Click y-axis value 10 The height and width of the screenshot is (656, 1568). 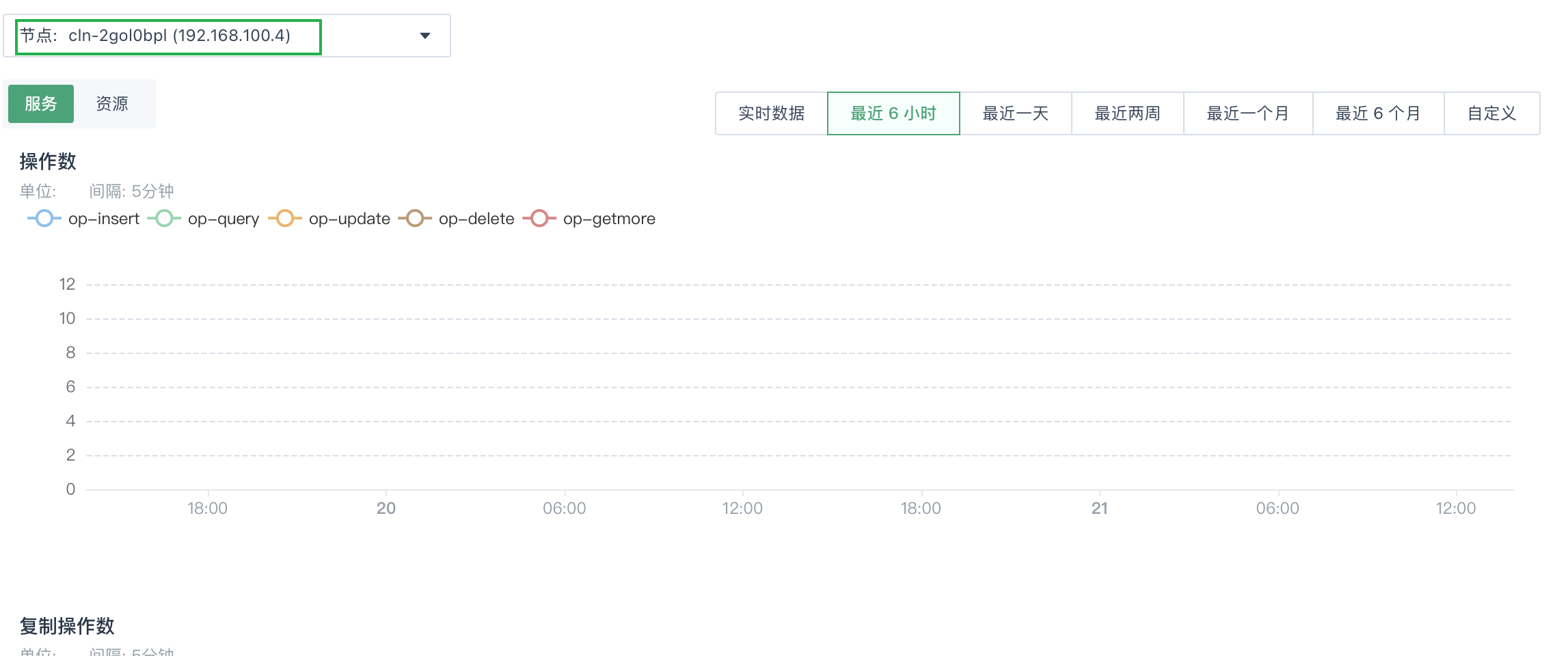pos(67,318)
